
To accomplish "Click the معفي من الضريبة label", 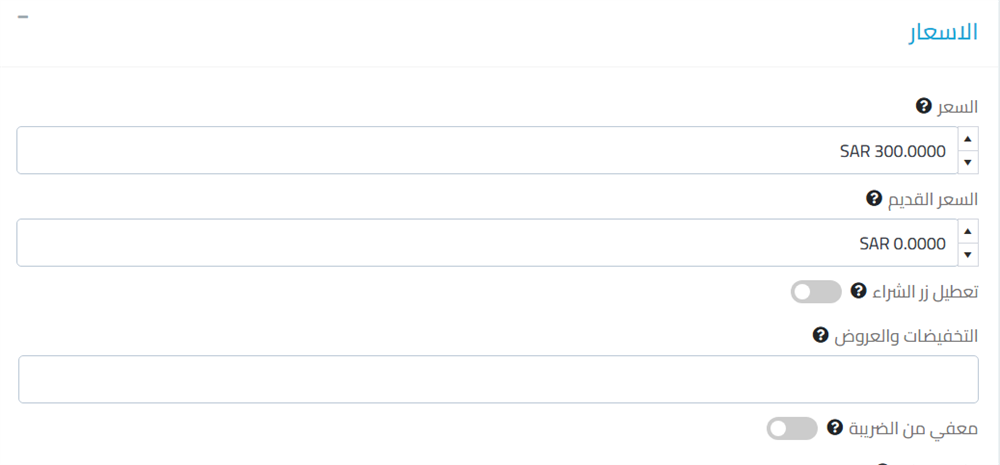I will click(914, 428).
